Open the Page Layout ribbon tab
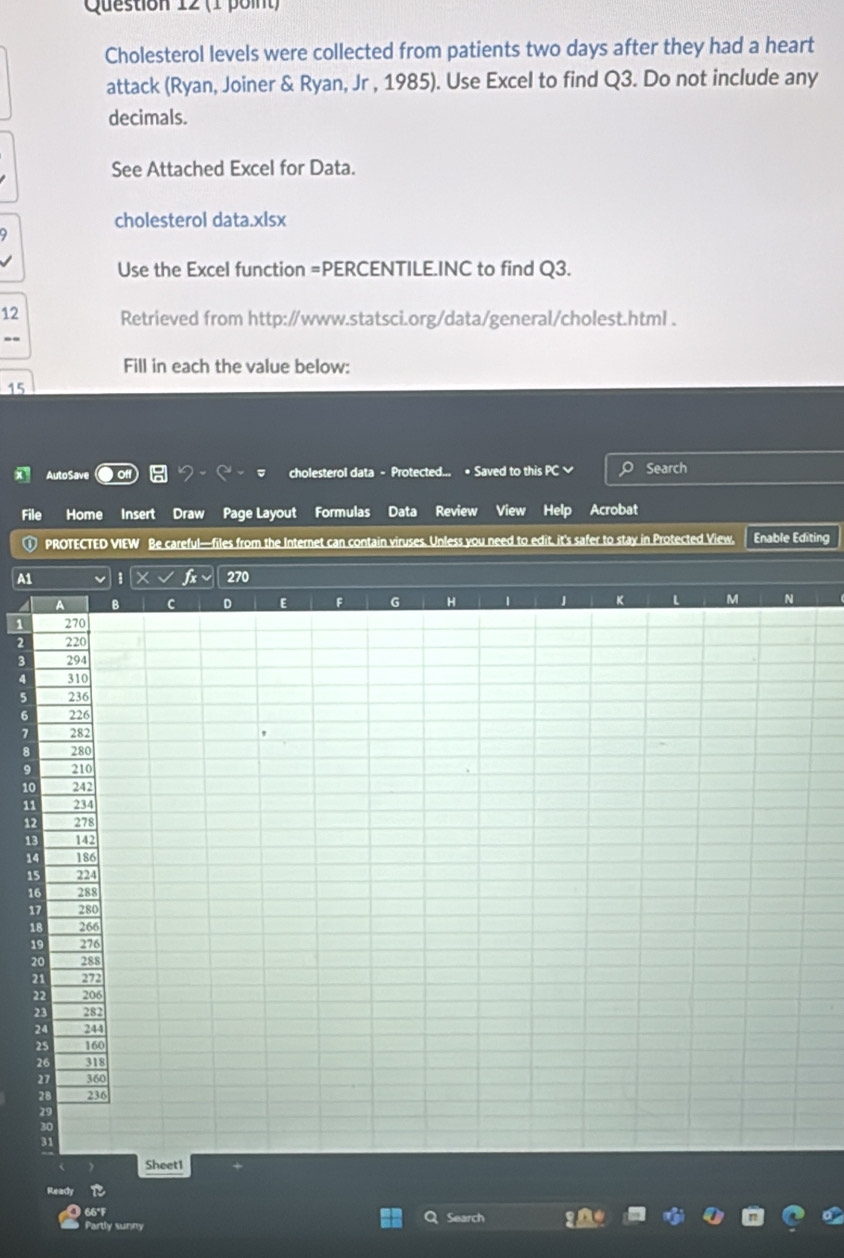 (x=259, y=513)
